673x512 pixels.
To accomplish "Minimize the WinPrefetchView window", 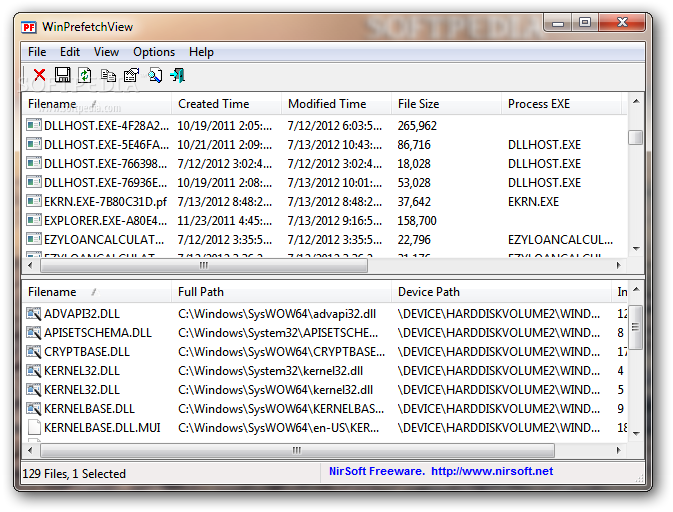I will [x=558, y=22].
